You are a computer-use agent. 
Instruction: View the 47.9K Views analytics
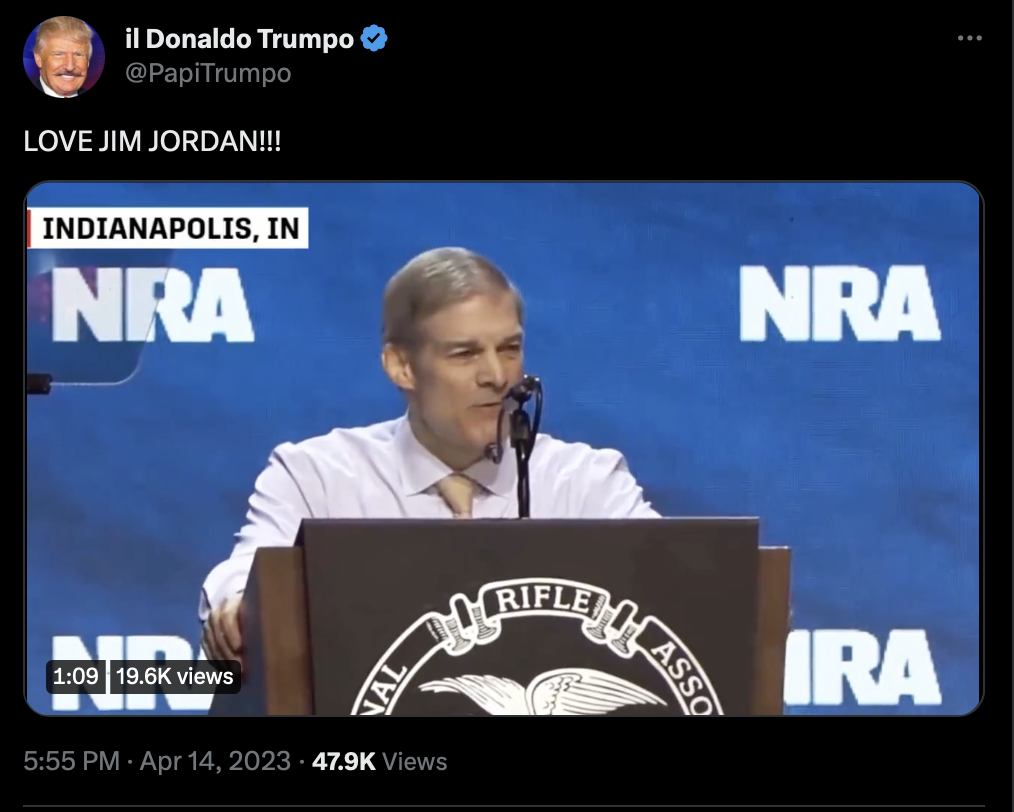pyautogui.click(x=380, y=761)
